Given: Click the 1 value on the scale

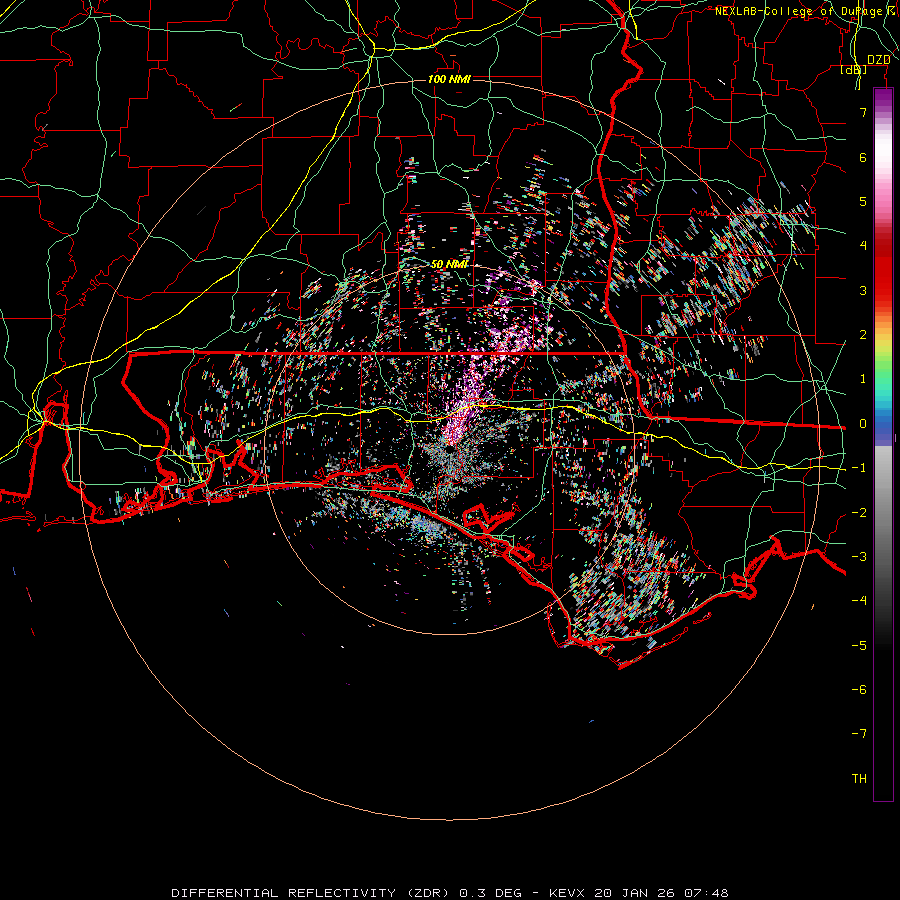Looking at the screenshot, I should coord(863,379).
